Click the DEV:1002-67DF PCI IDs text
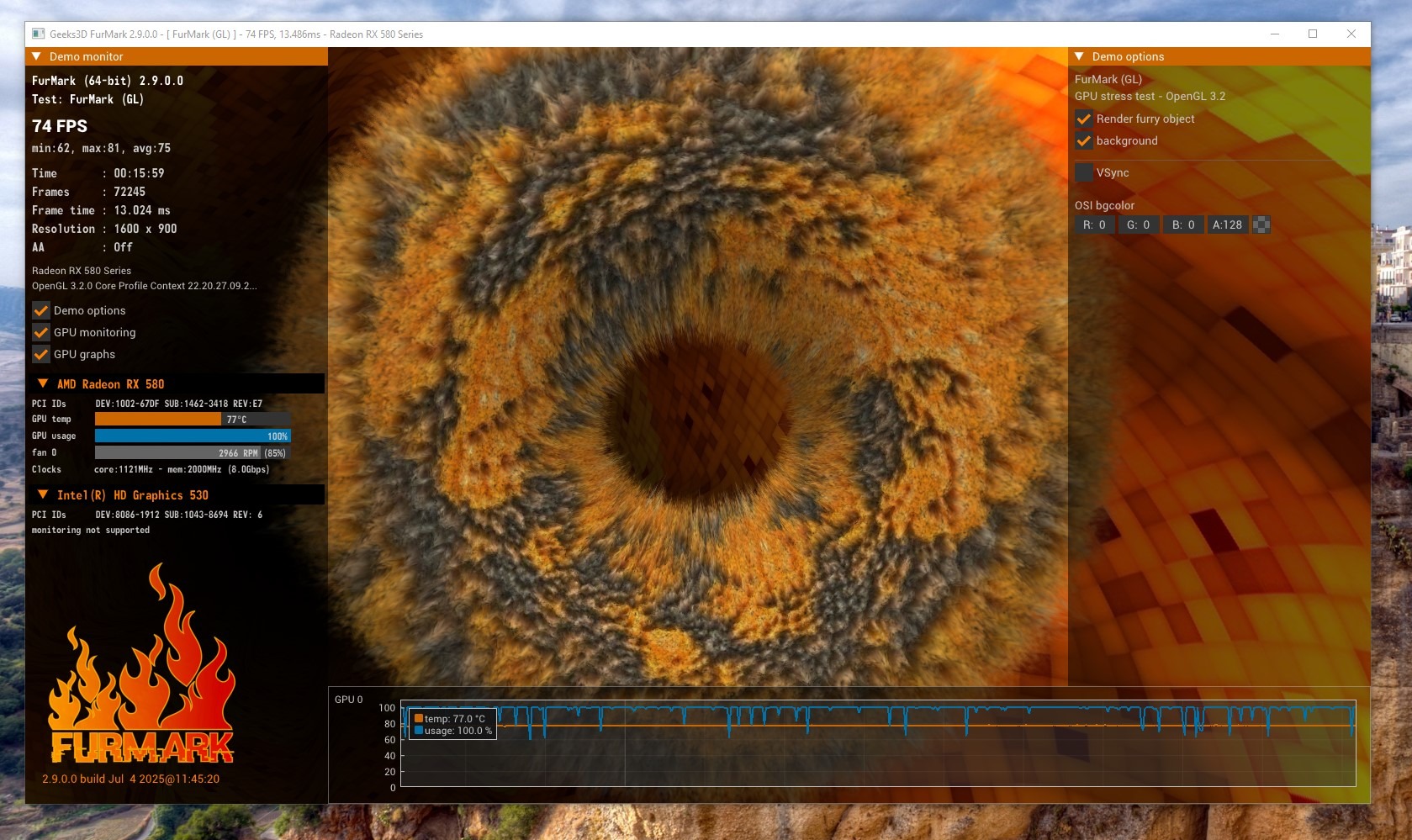The height and width of the screenshot is (840, 1412). pos(178,404)
